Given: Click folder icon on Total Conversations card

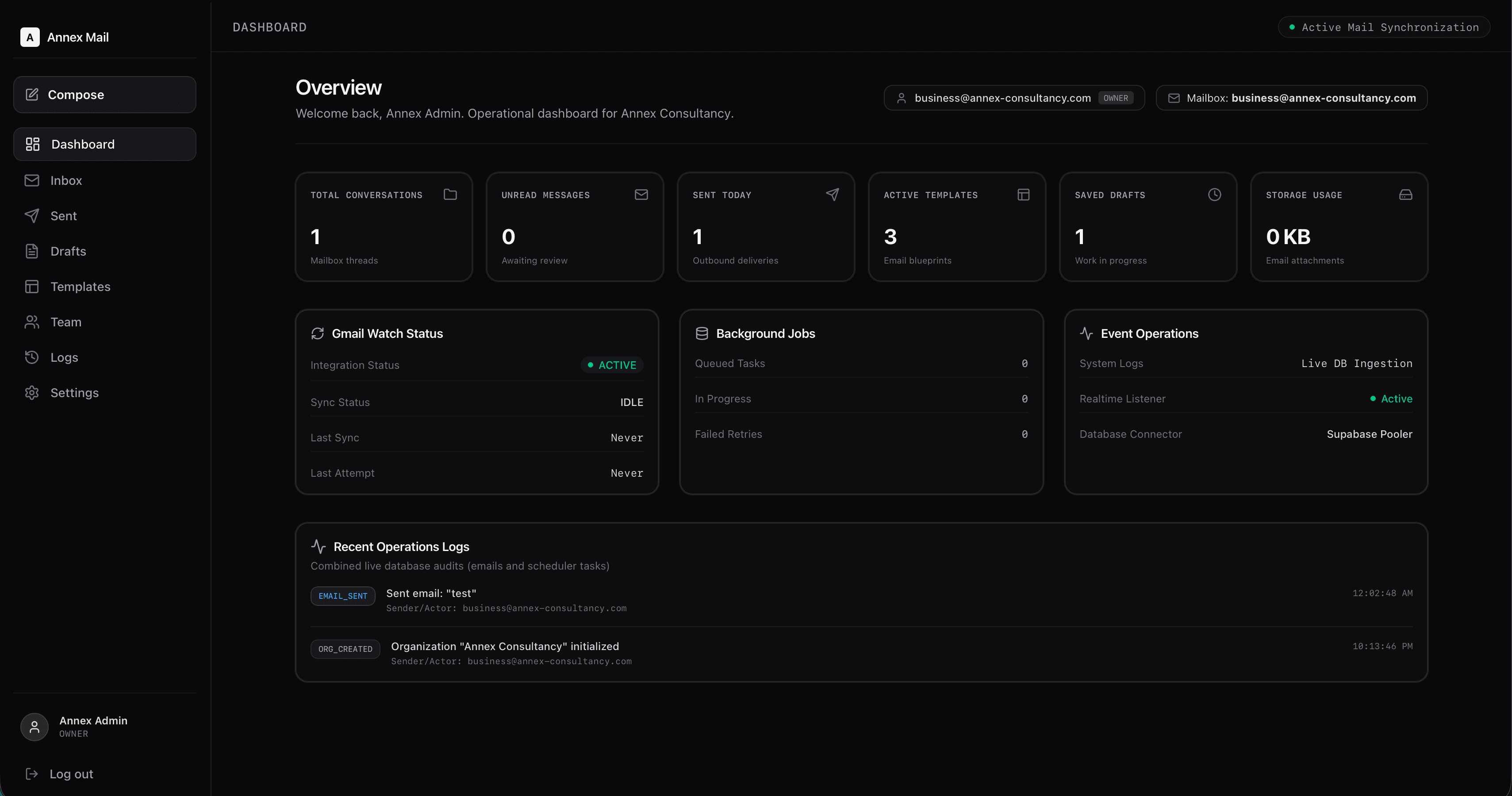Looking at the screenshot, I should click(x=450, y=194).
